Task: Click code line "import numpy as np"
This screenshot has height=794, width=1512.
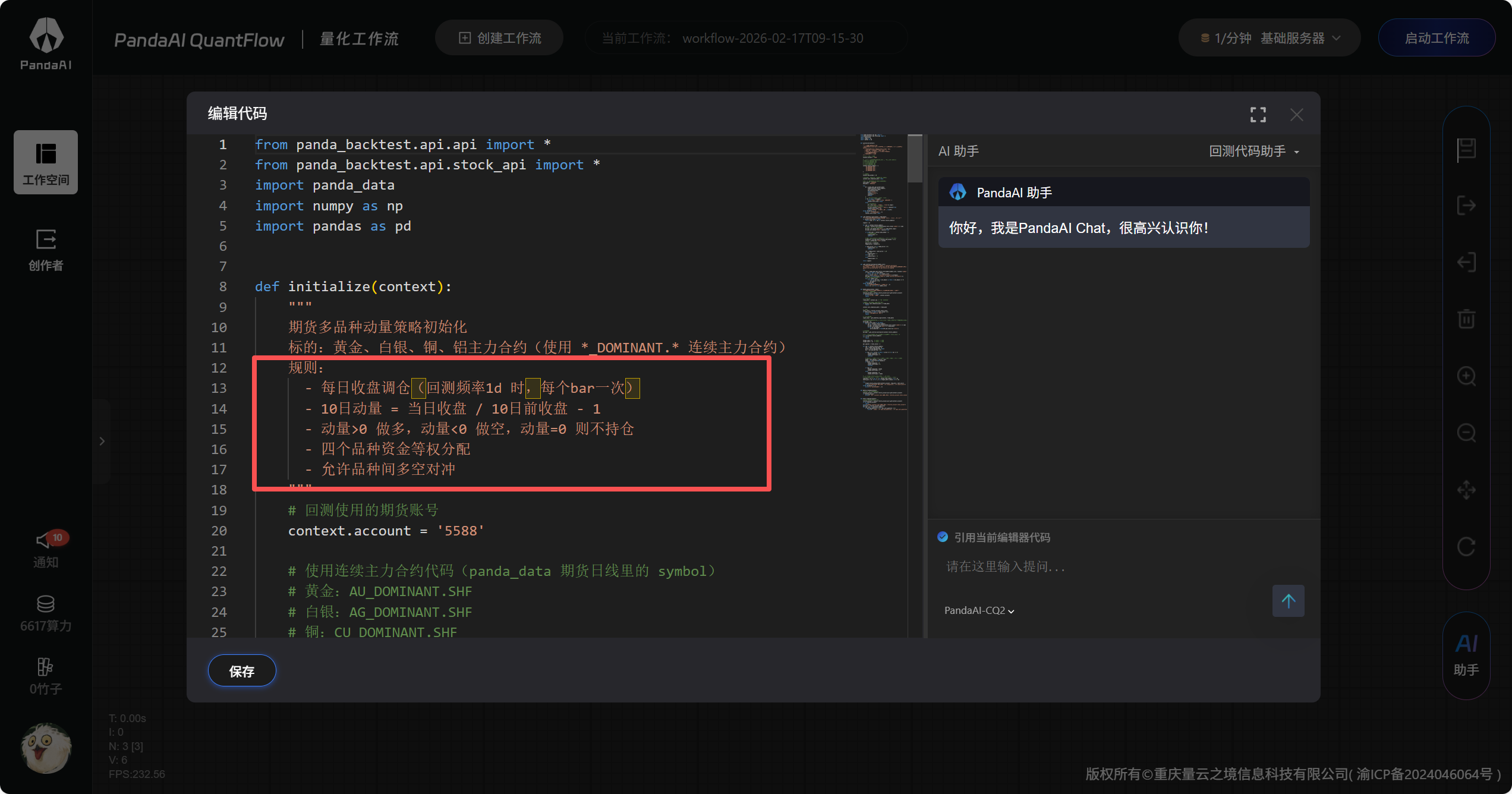Action: pos(329,206)
